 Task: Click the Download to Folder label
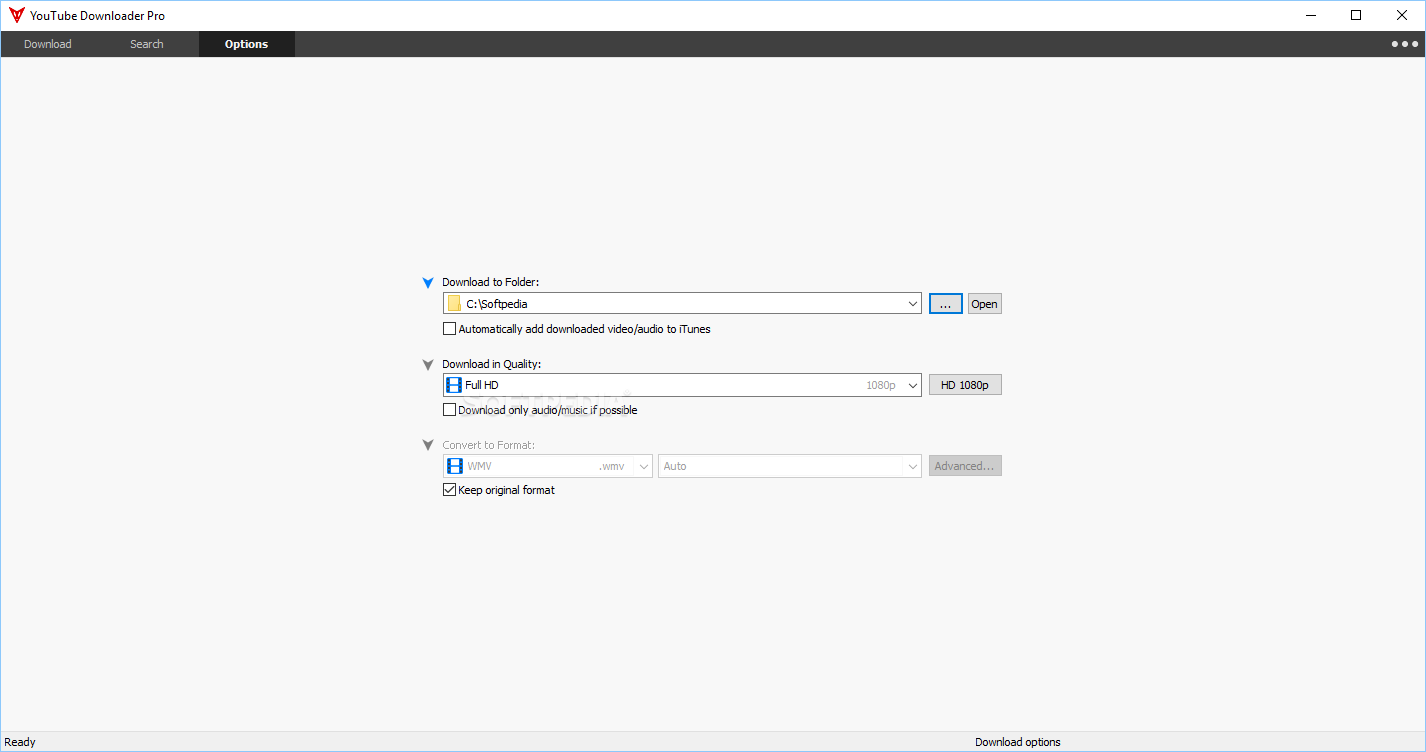pos(490,283)
